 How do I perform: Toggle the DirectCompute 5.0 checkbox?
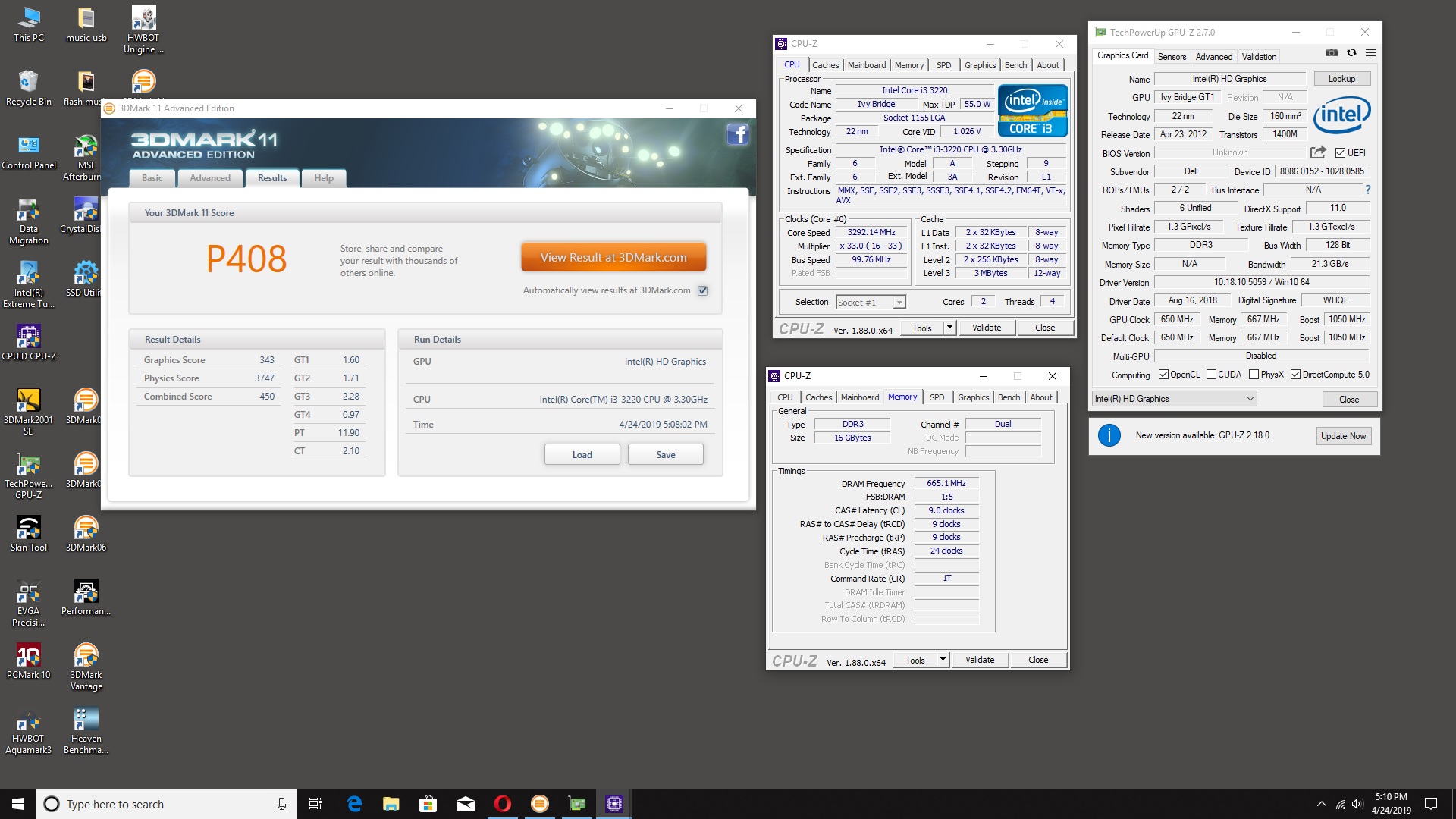pos(1296,375)
